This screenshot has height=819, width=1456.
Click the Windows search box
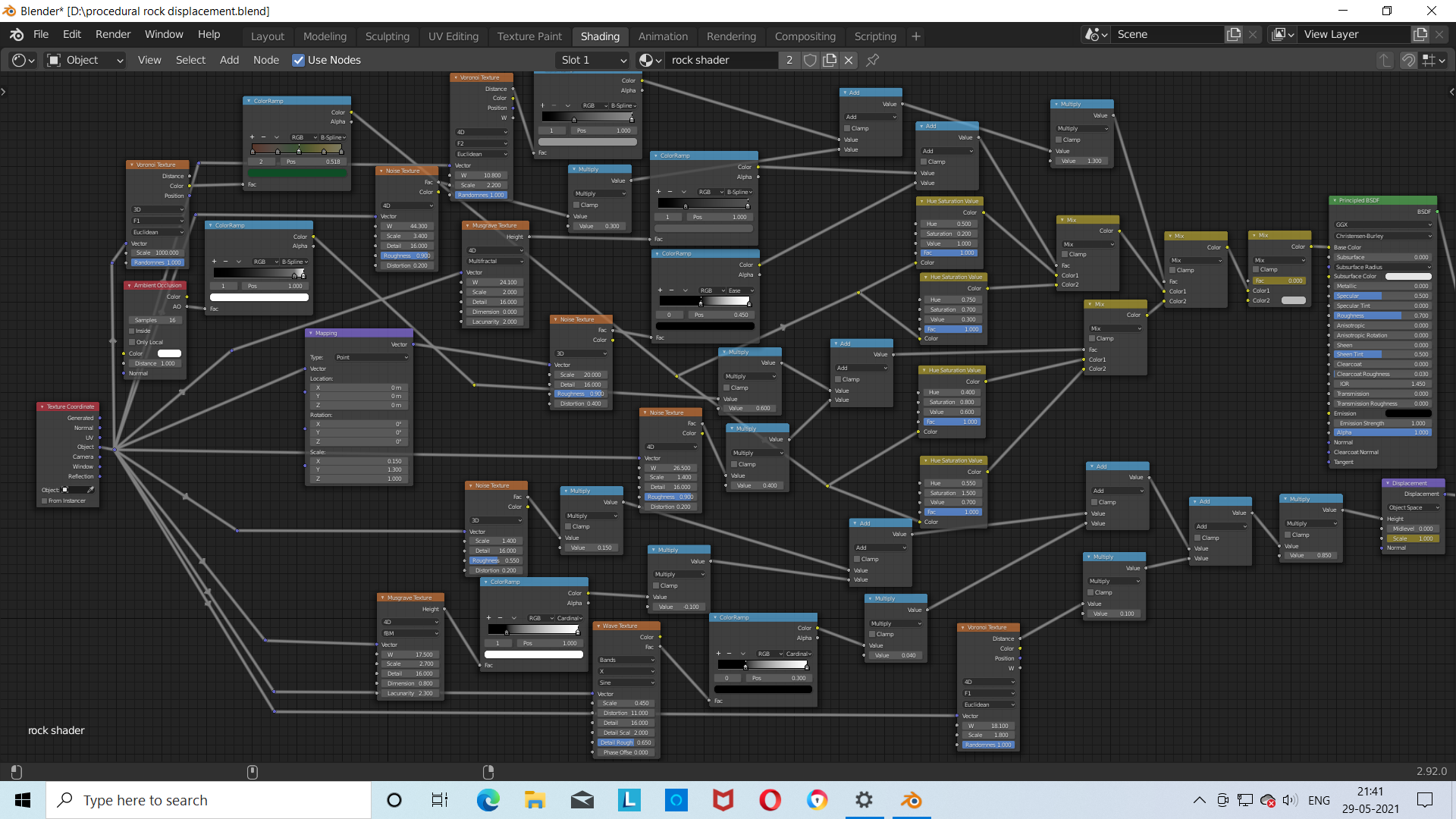[209, 800]
